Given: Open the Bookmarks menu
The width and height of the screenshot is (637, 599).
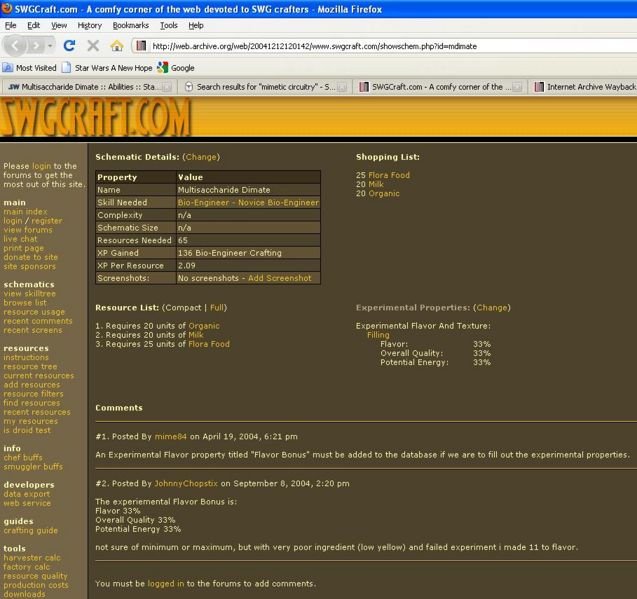Looking at the screenshot, I should point(129,25).
